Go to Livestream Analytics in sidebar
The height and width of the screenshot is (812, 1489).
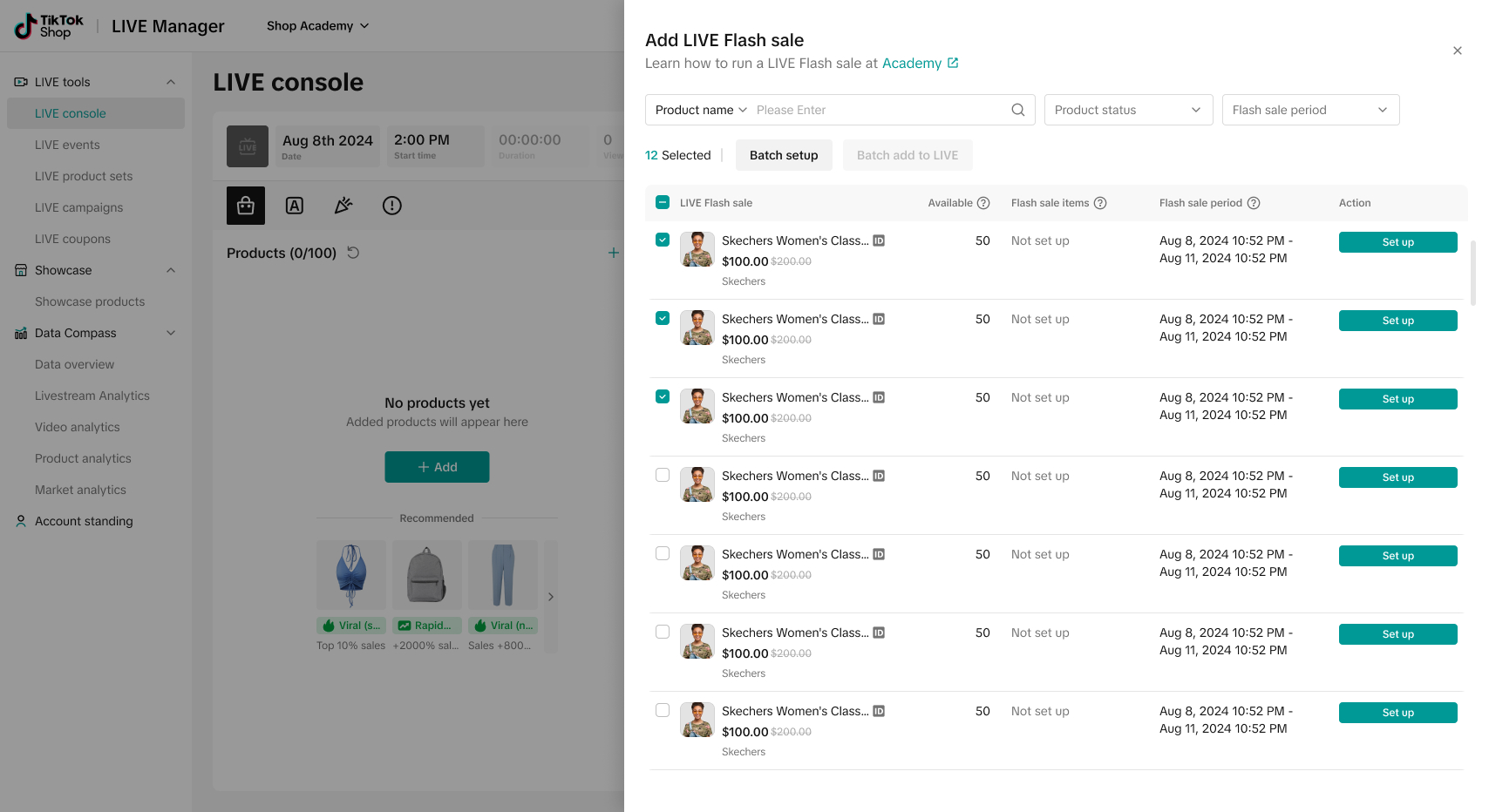92,396
